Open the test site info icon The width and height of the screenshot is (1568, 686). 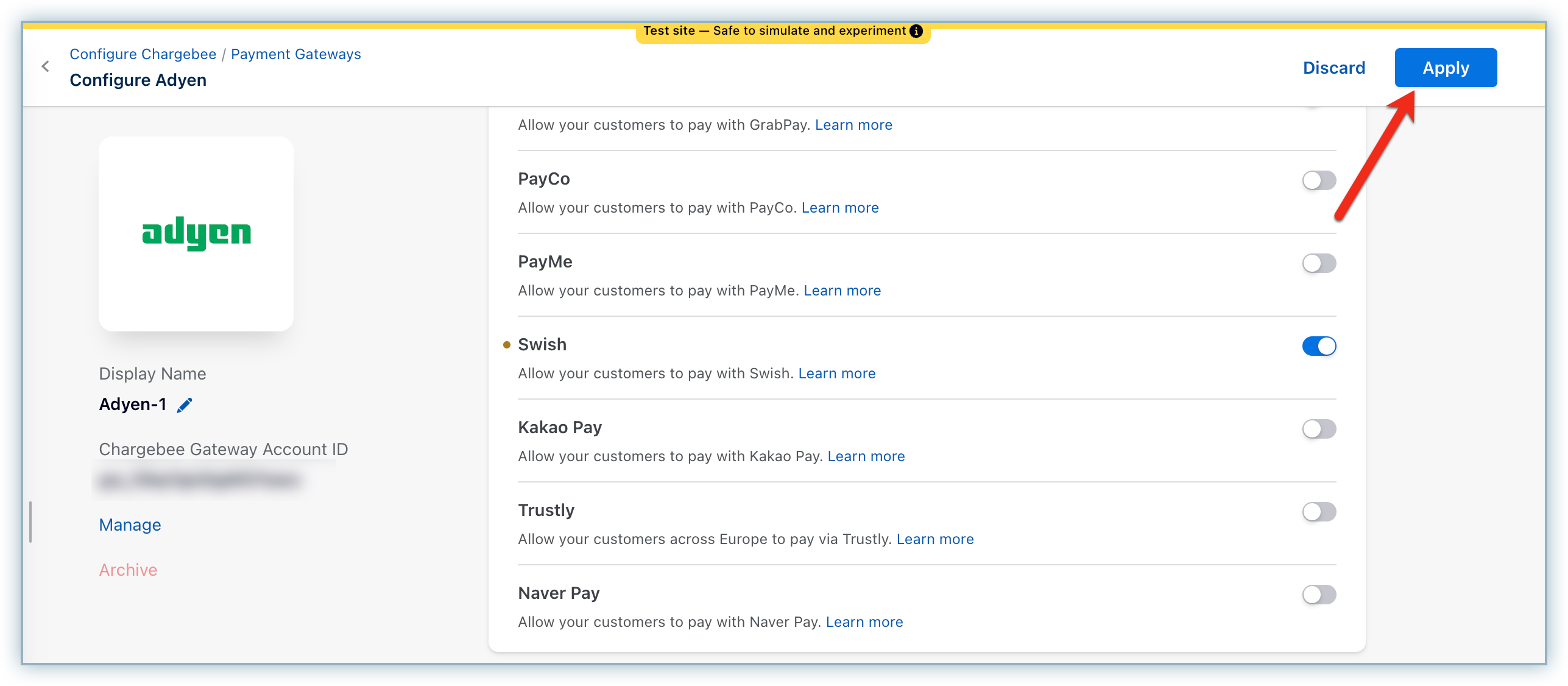[916, 31]
